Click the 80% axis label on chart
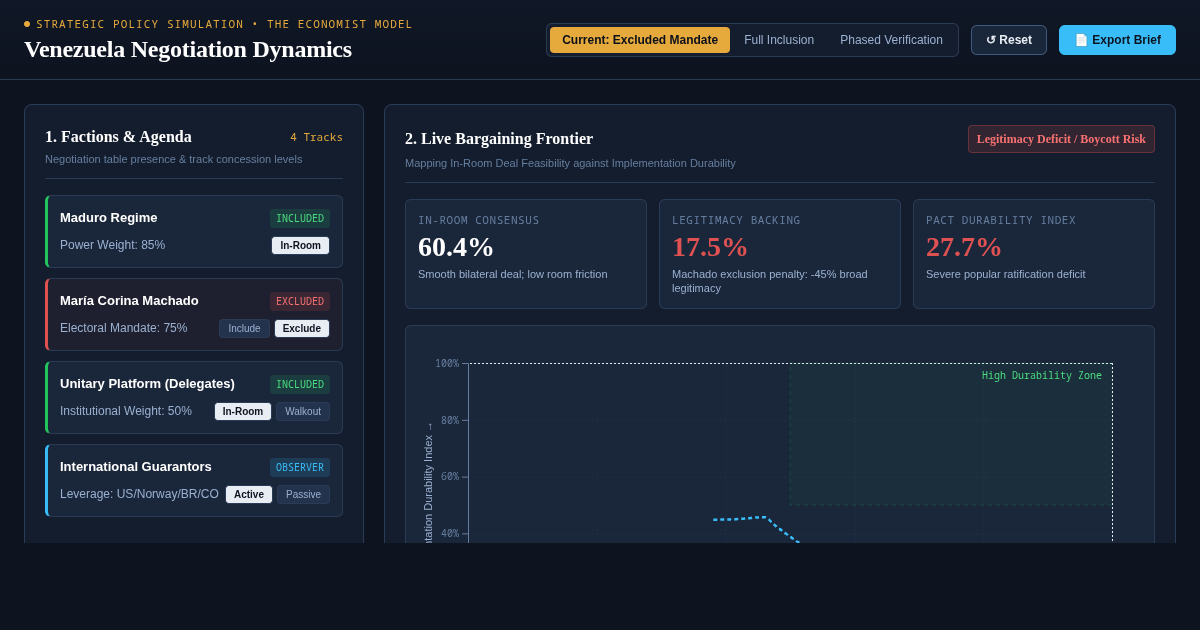 [450, 421]
